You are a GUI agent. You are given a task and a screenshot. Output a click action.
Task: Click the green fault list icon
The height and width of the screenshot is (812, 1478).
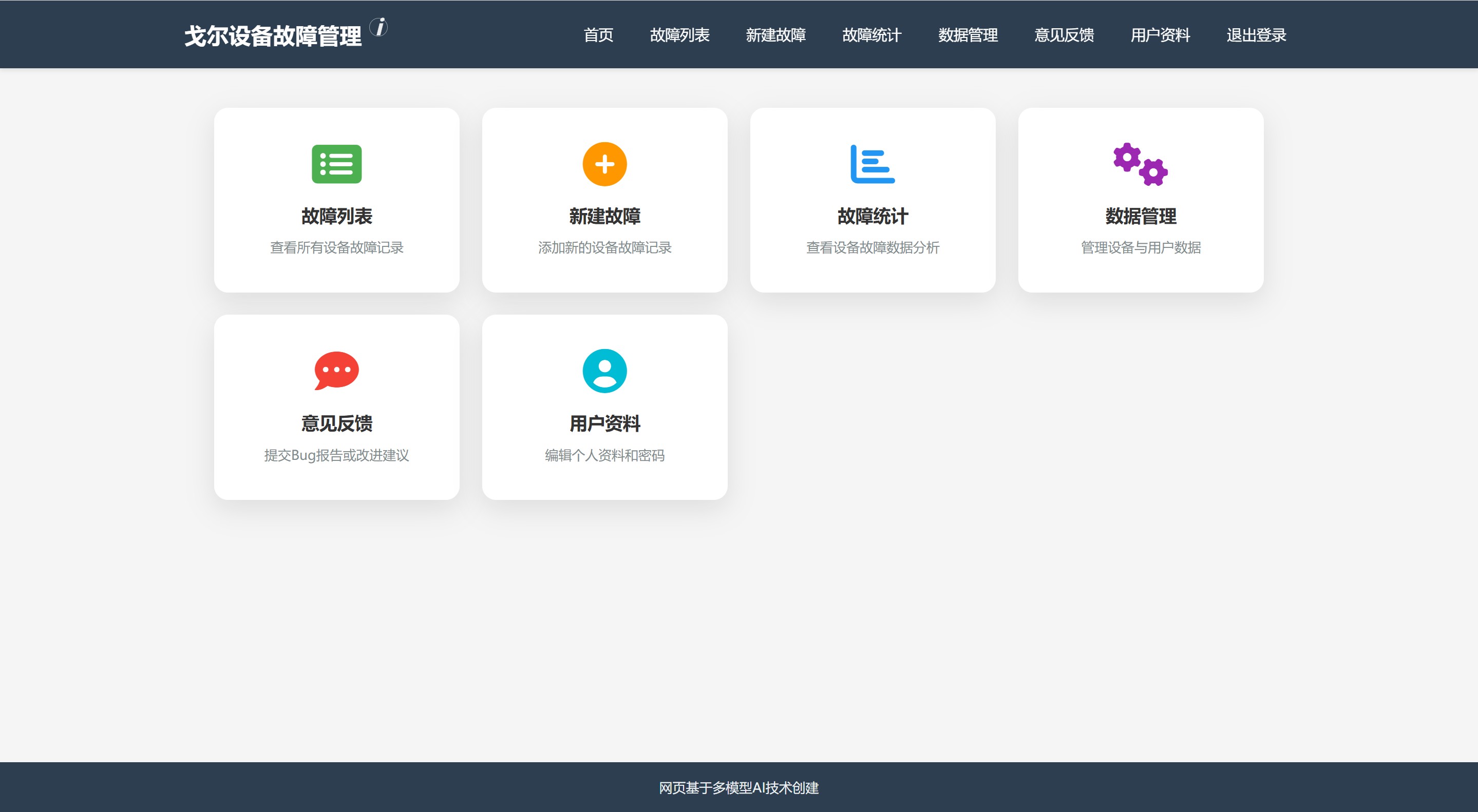click(x=337, y=165)
